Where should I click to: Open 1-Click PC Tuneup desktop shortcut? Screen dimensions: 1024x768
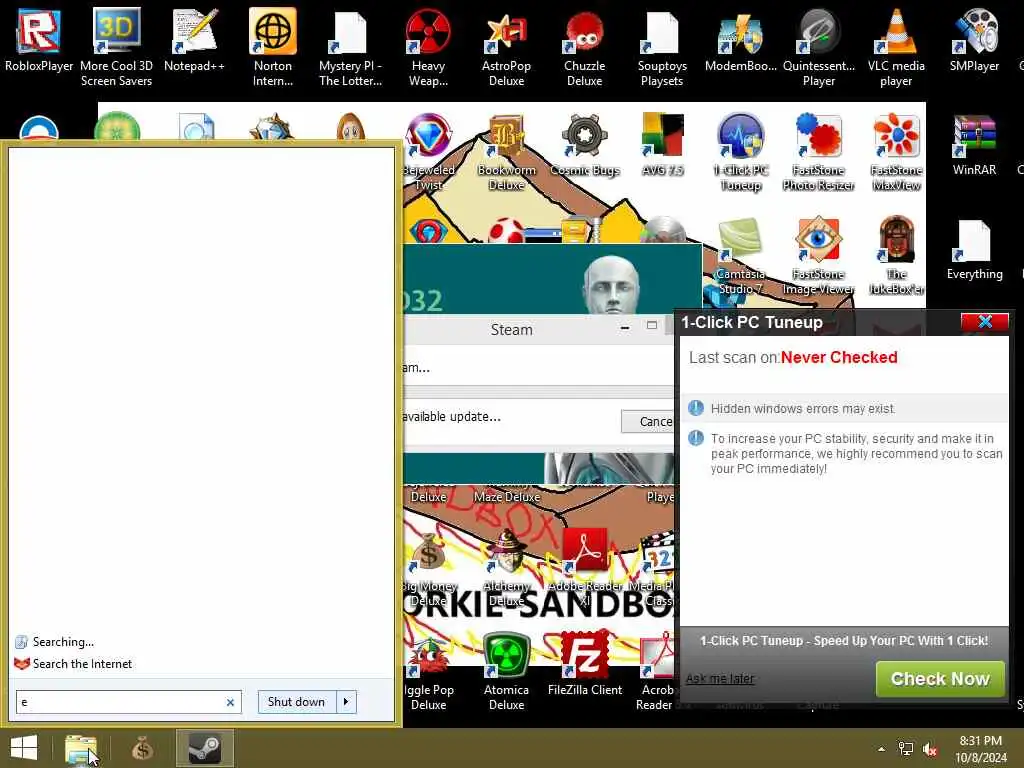[741, 152]
